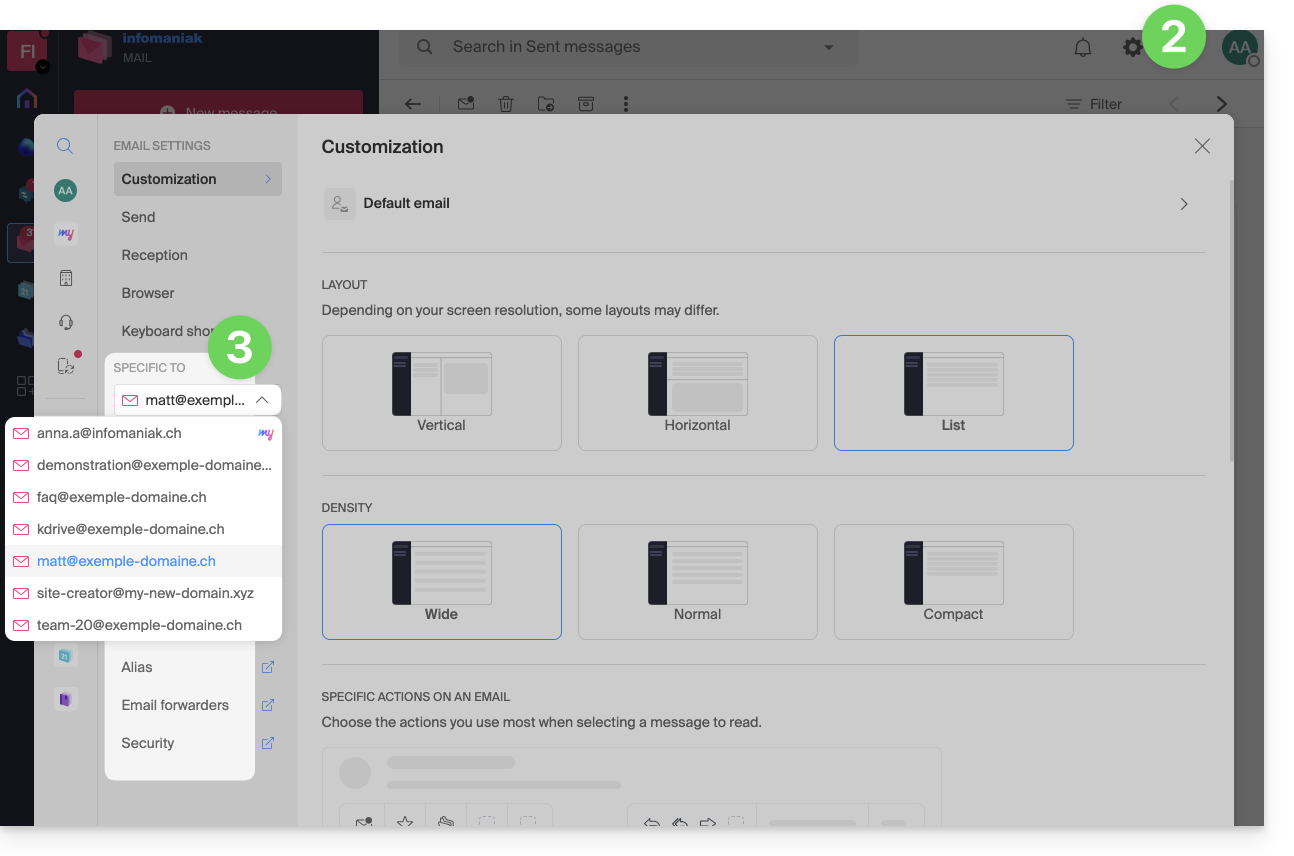This screenshot has width=1294, height=856.
Task: Go to previous message with left chevron
Action: pyautogui.click(x=1174, y=104)
